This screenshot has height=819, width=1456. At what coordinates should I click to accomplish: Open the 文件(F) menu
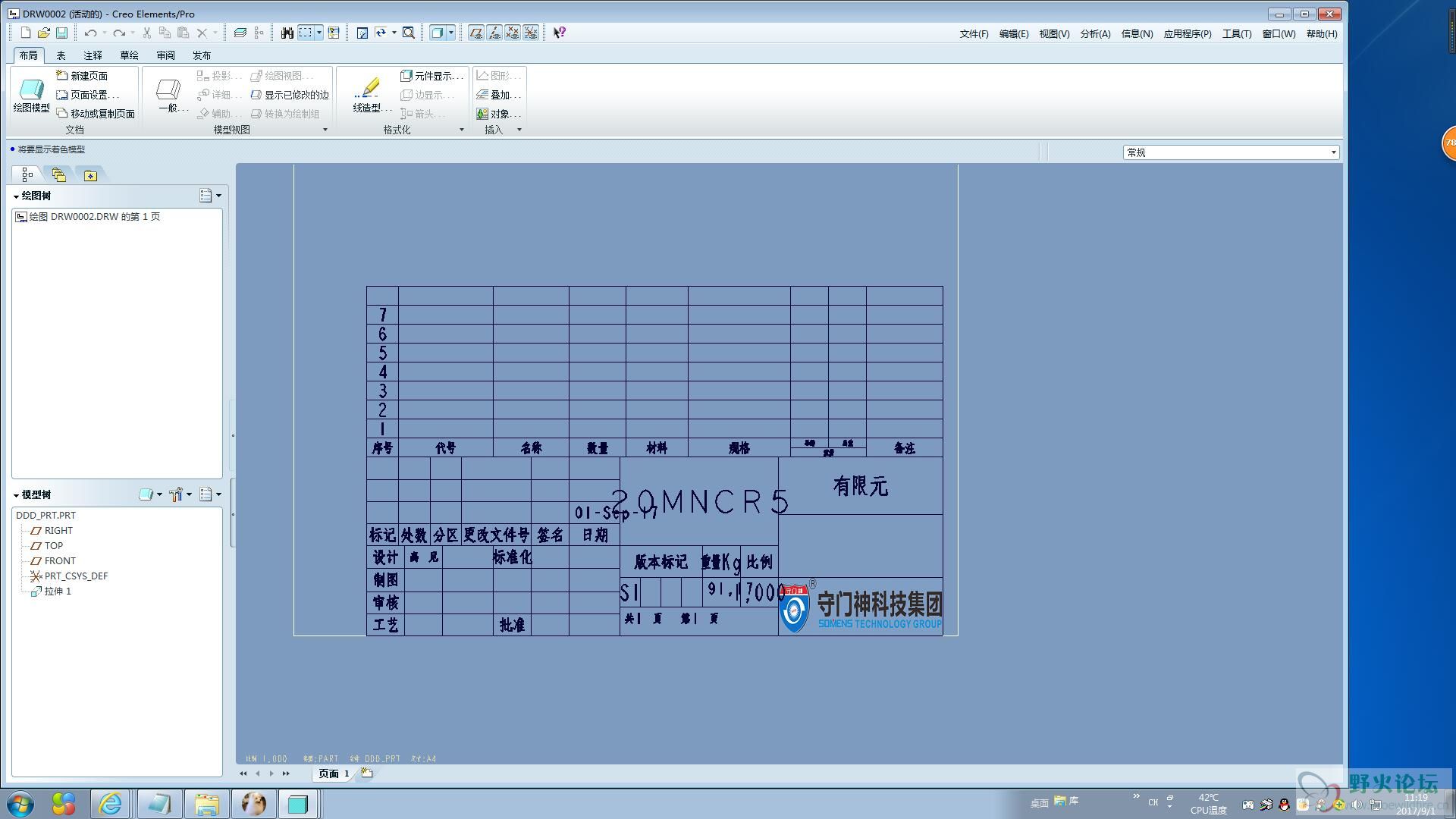pos(974,33)
